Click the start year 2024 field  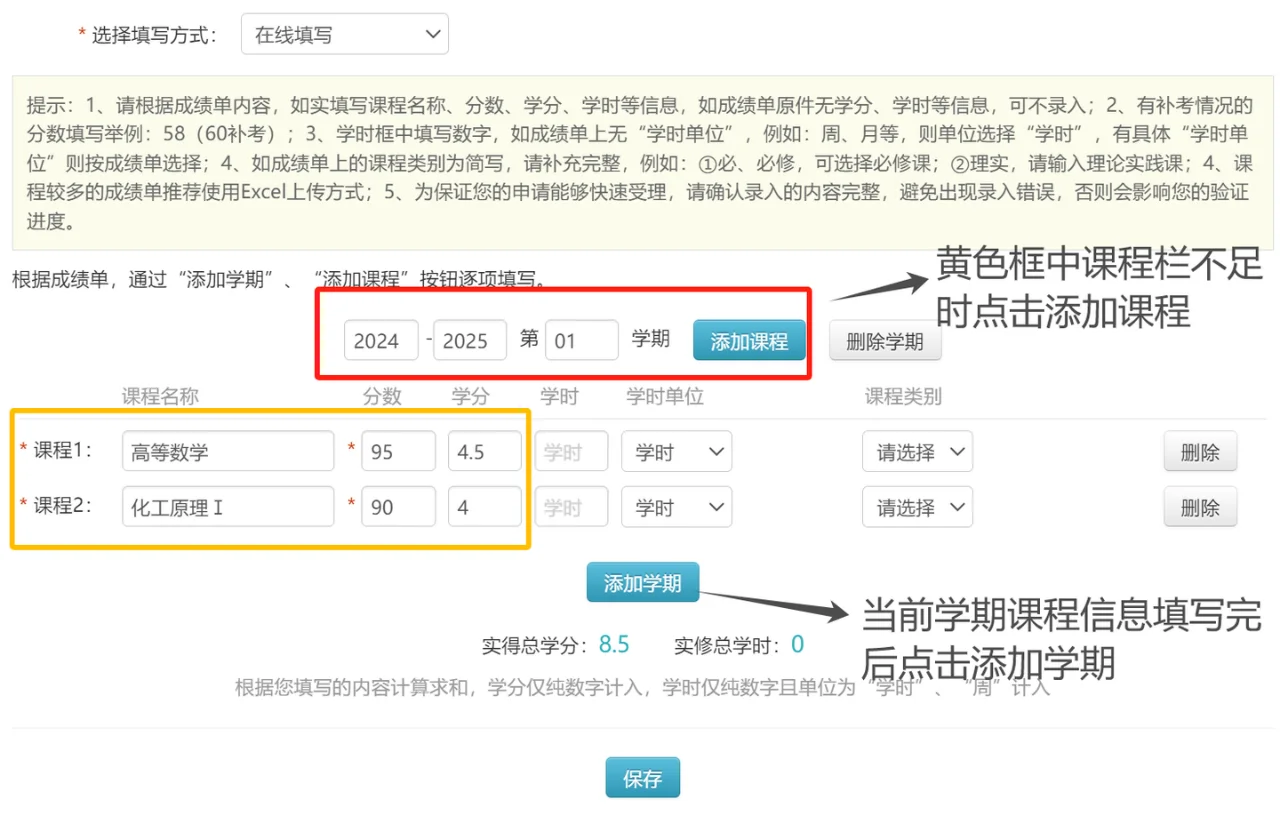click(x=380, y=340)
